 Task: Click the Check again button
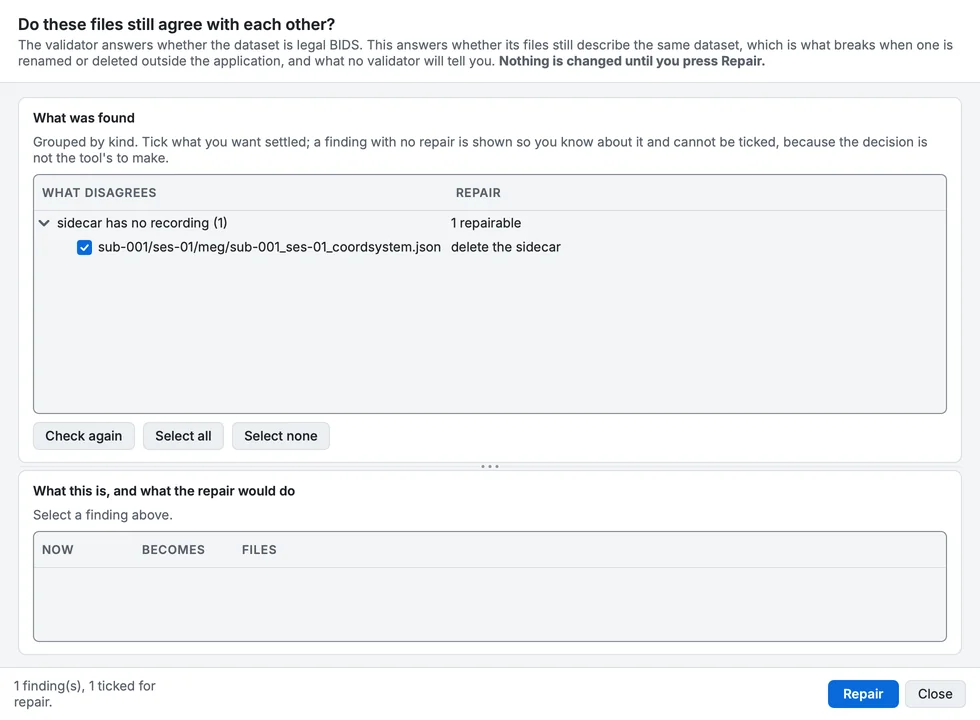(x=84, y=436)
